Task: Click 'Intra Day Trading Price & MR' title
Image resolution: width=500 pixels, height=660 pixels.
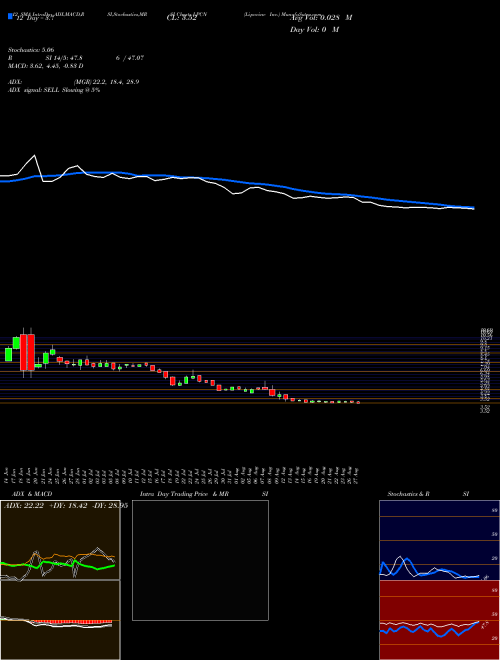Action: coord(184,494)
